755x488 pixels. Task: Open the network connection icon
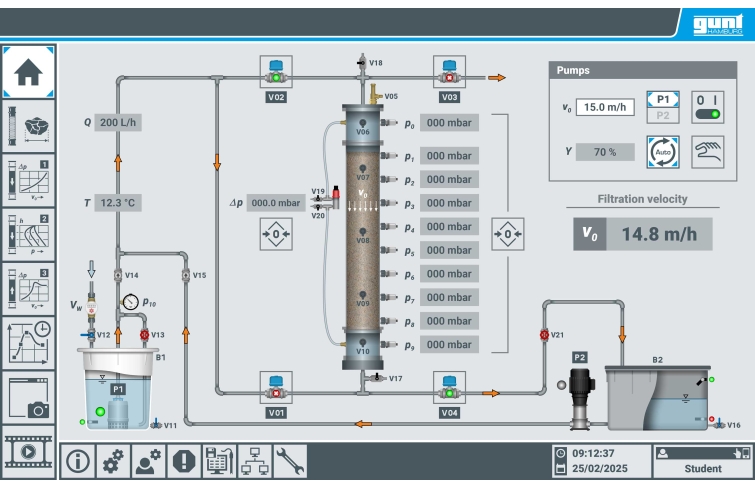(x=254, y=461)
